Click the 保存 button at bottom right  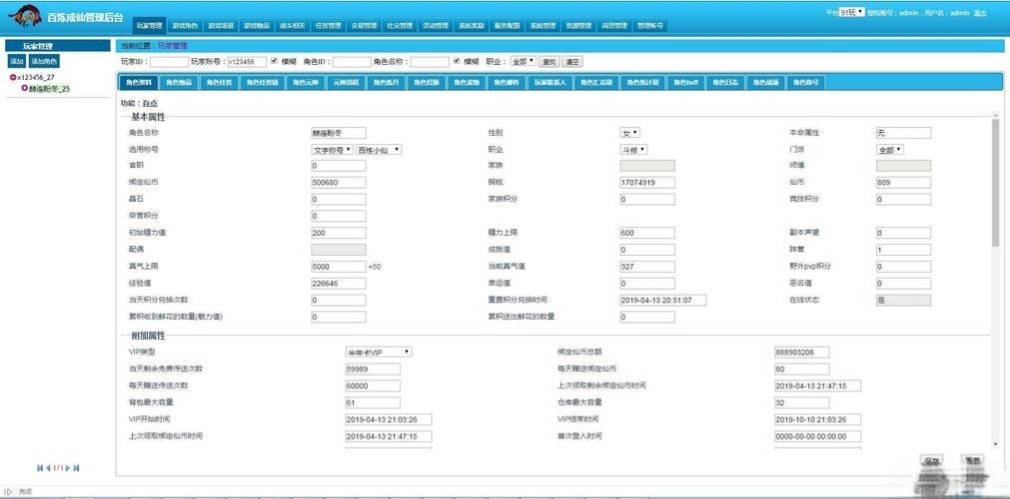(x=933, y=461)
